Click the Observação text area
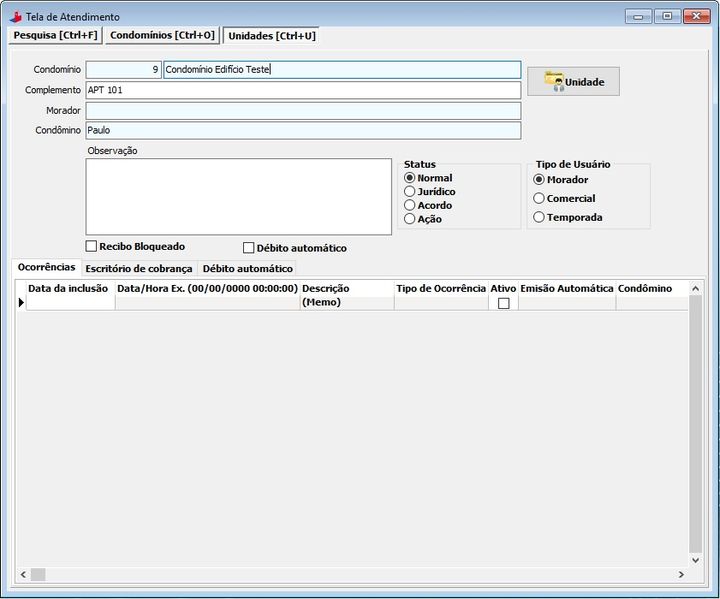 [x=238, y=196]
